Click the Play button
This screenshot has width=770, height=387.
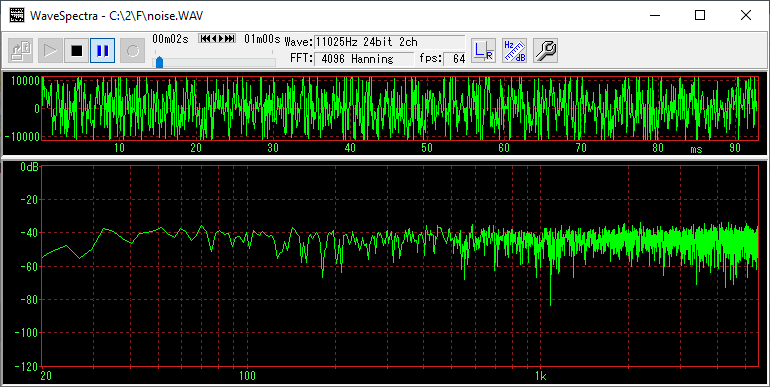tap(50, 51)
